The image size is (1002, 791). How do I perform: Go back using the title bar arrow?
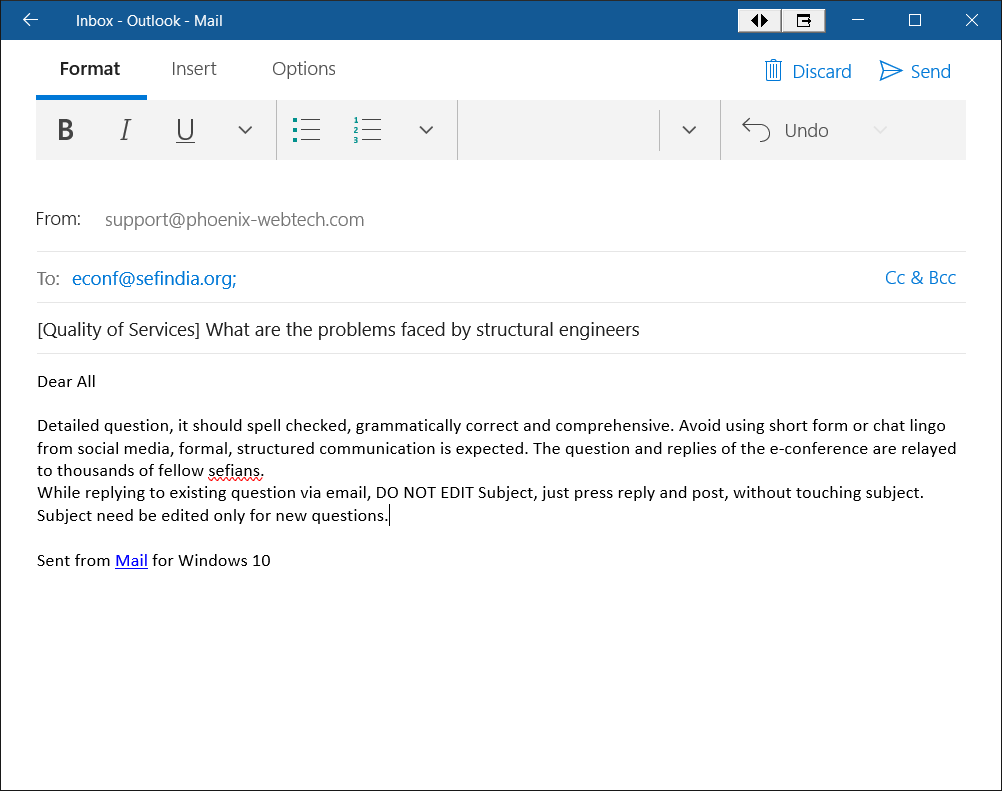click(30, 20)
